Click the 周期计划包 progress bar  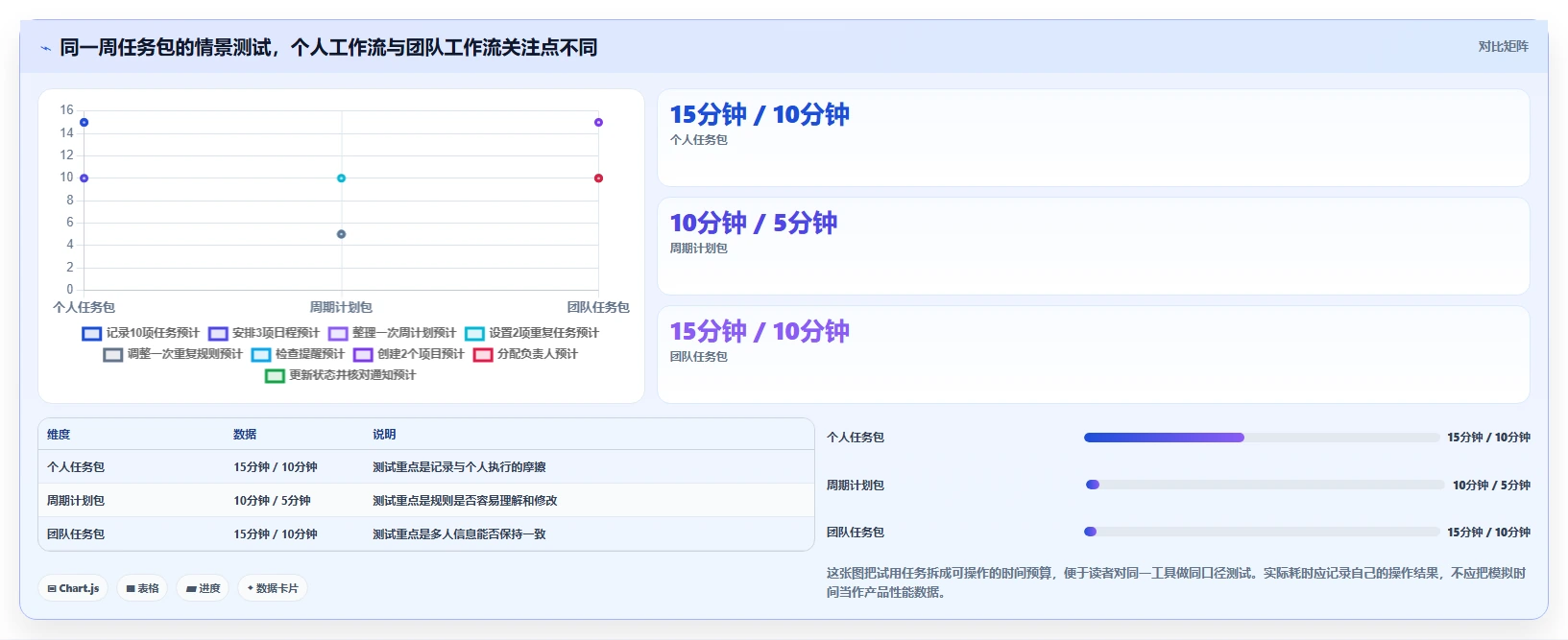1264,485
